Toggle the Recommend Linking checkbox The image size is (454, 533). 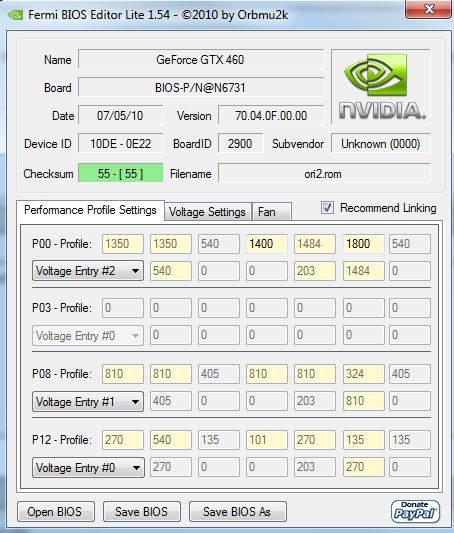pyautogui.click(x=327, y=207)
